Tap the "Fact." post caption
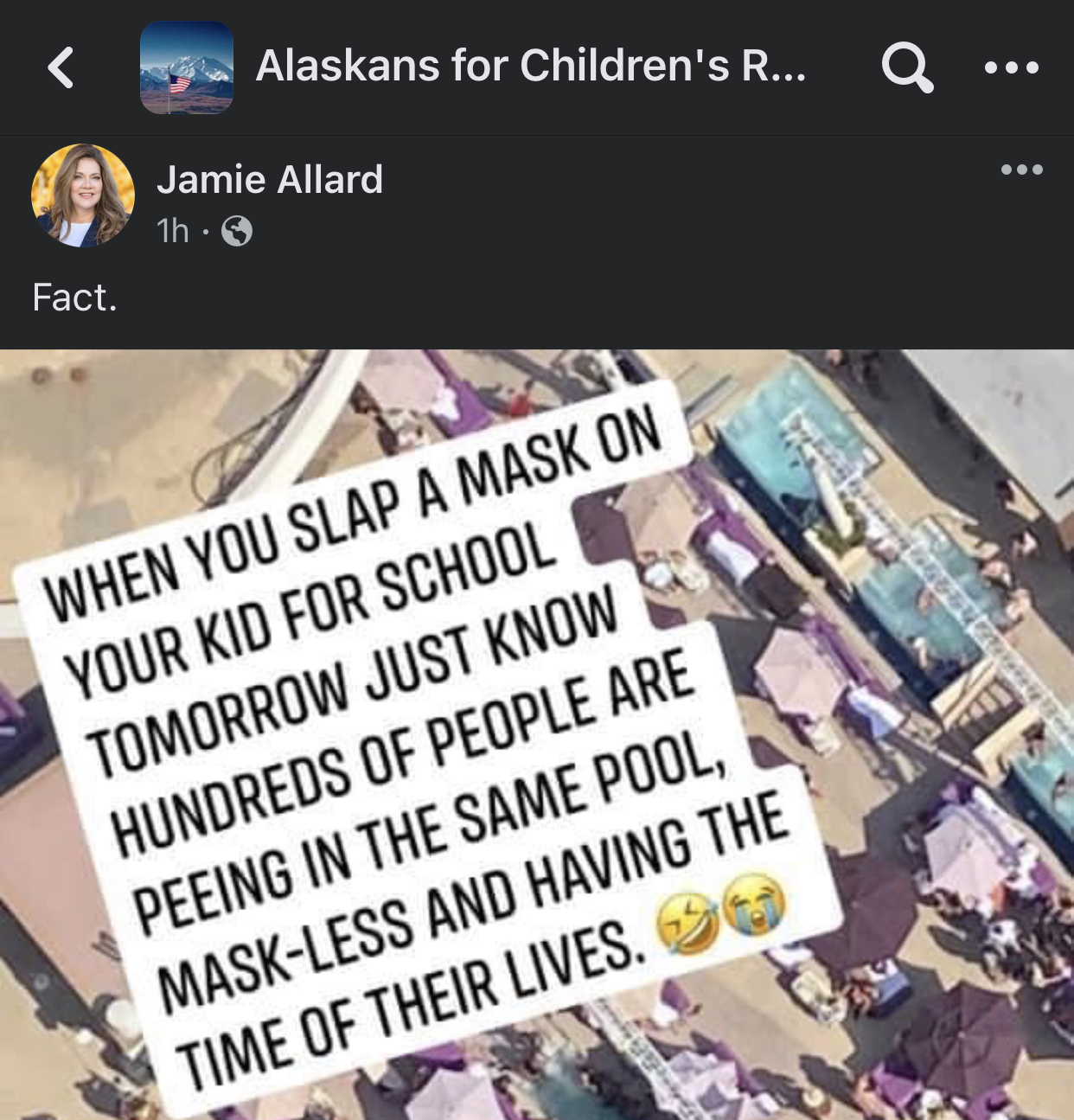The height and width of the screenshot is (1120, 1074). 75,298
